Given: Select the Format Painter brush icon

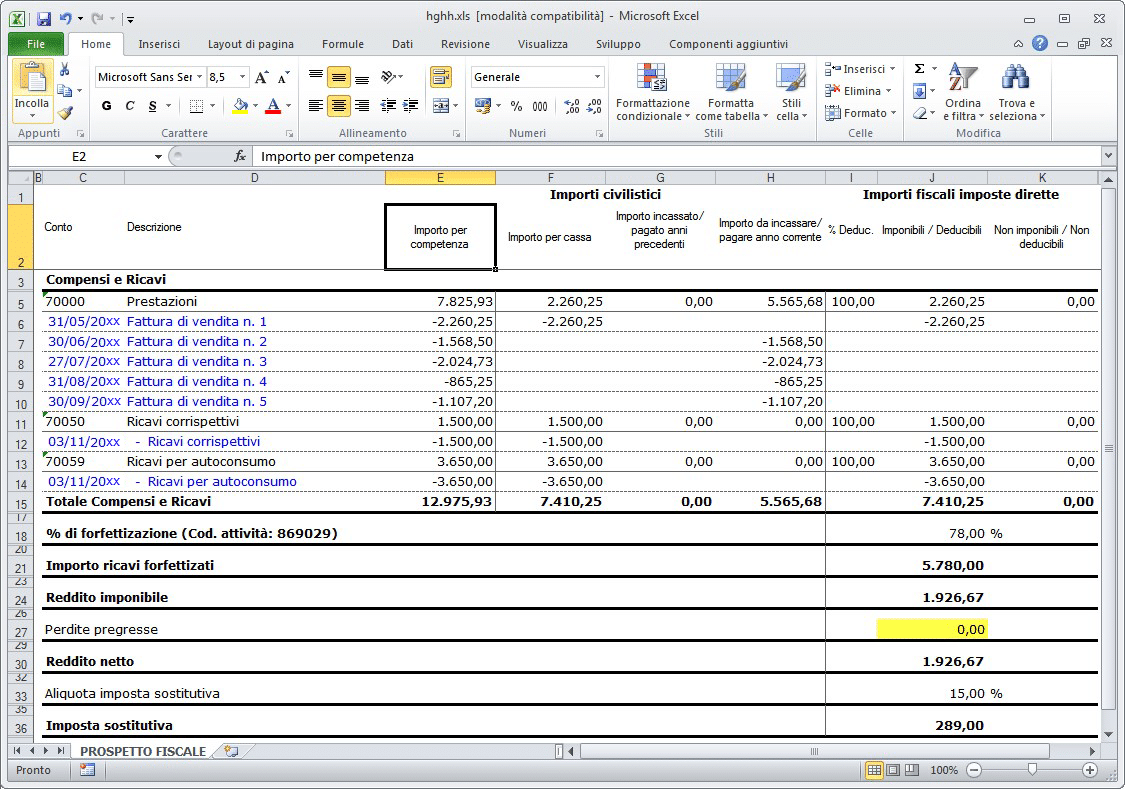Looking at the screenshot, I should [65, 113].
